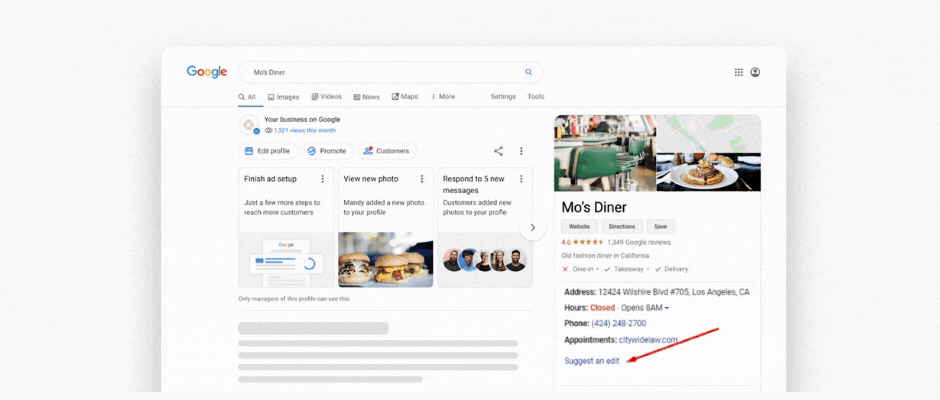Open the diner interior photo

[x=605, y=153]
